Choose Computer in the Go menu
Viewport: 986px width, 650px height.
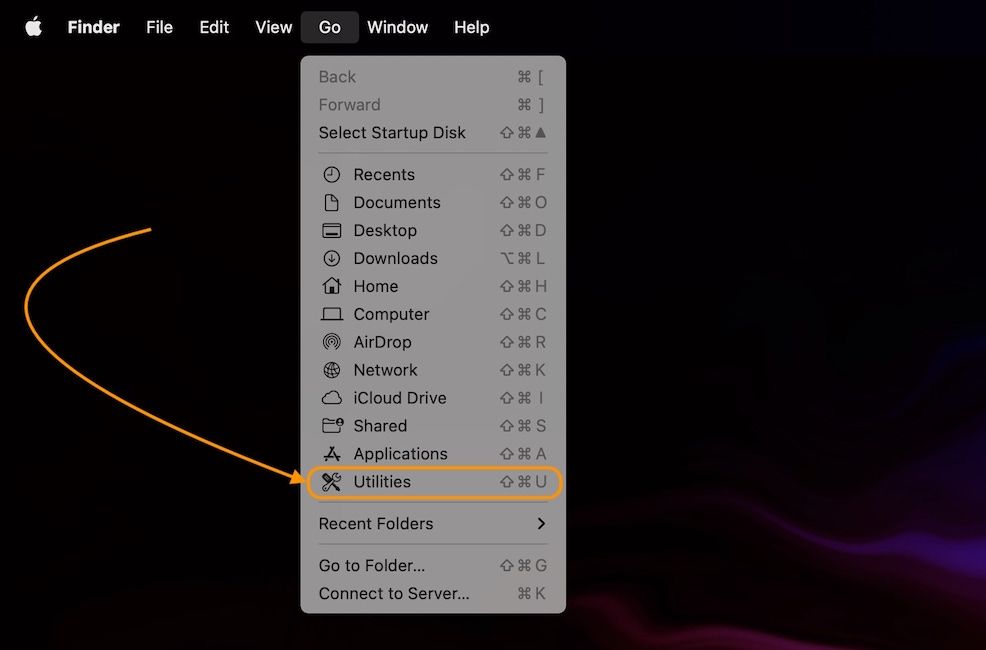pyautogui.click(x=391, y=314)
